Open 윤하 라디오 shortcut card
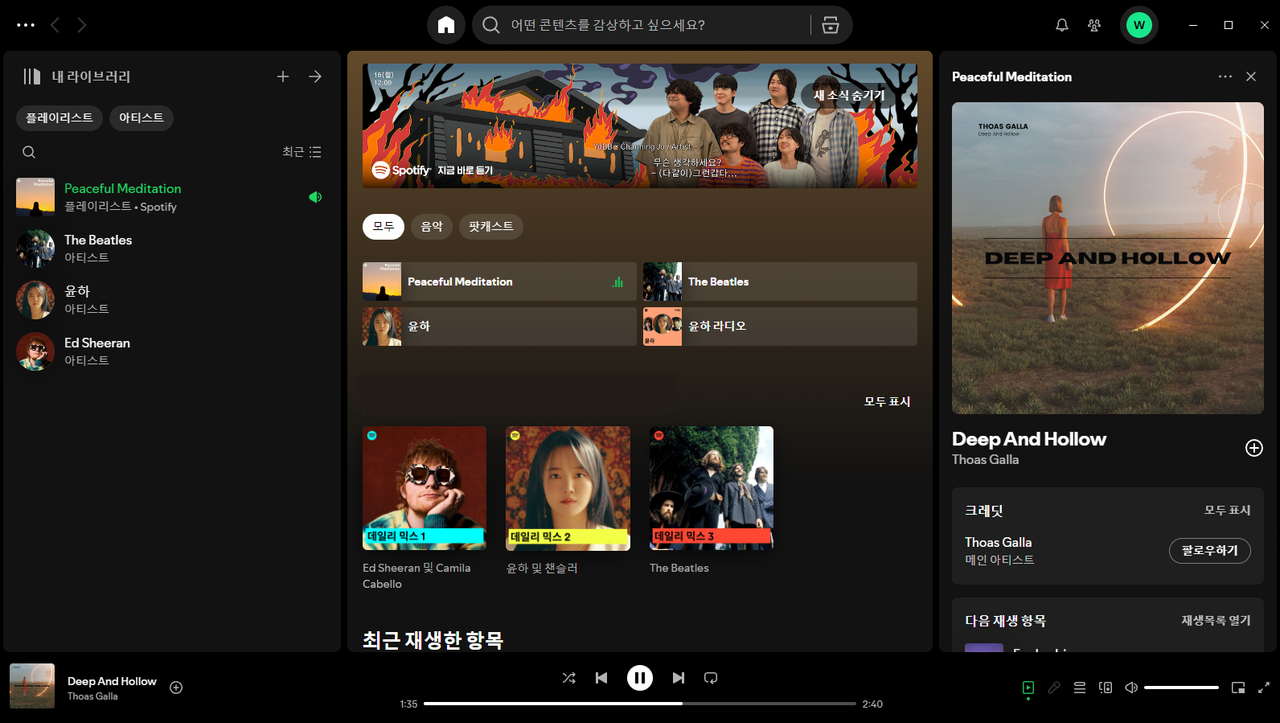Screen dimensions: 1280x723 click(780, 326)
